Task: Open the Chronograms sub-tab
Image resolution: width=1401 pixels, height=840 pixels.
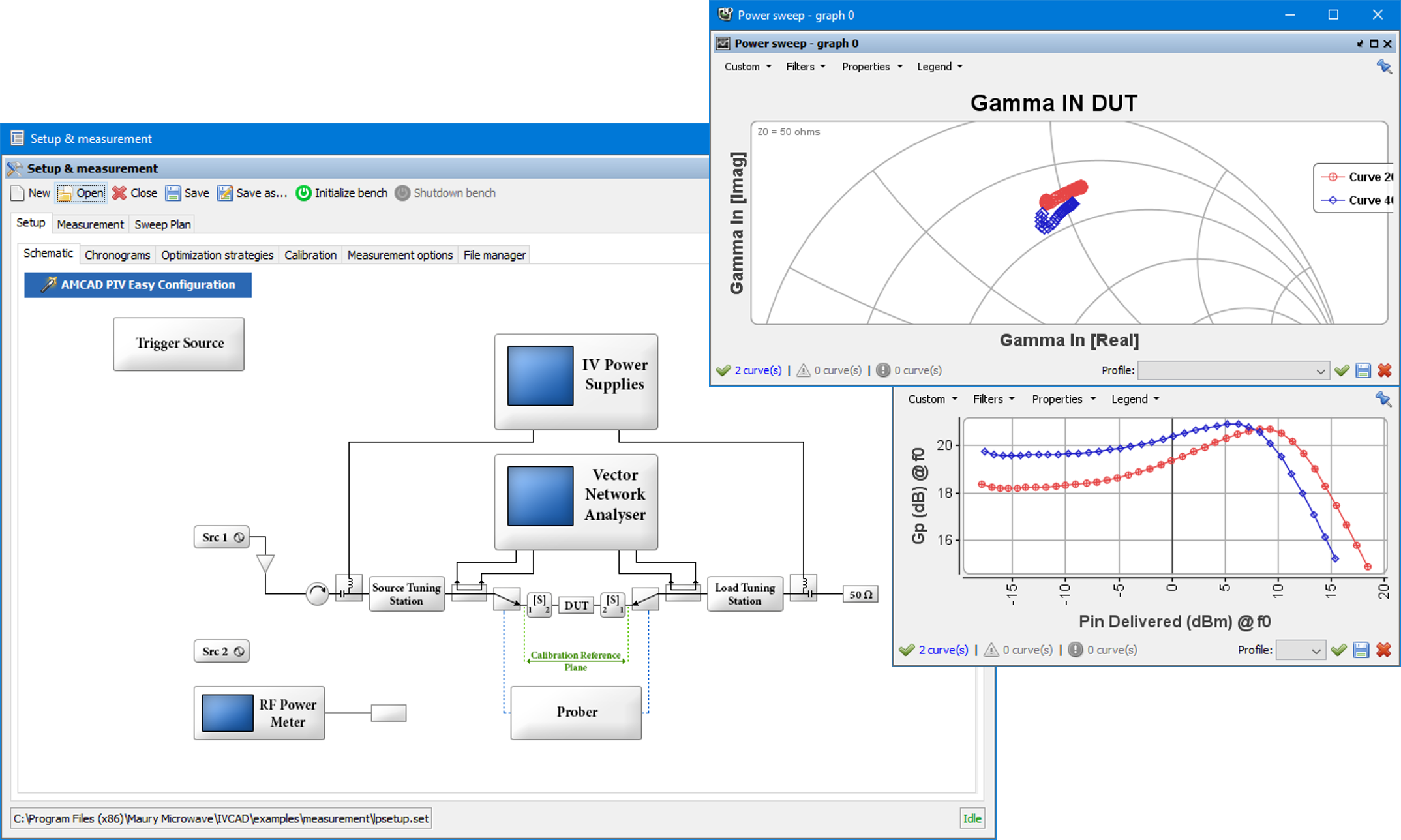Action: coord(117,255)
